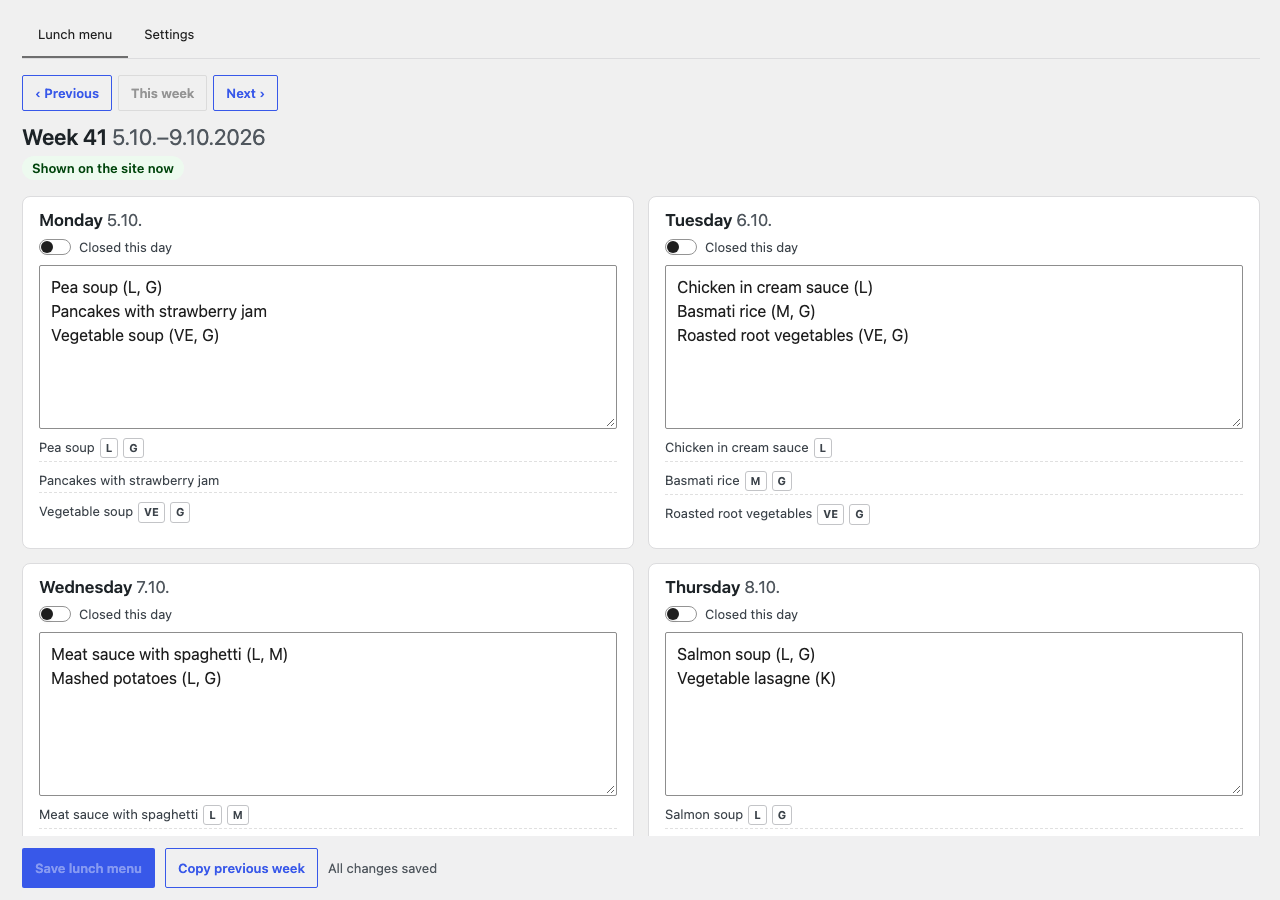Viewport: 1280px width, 900px height.
Task: Copy previous week's menu
Action: pos(241,868)
